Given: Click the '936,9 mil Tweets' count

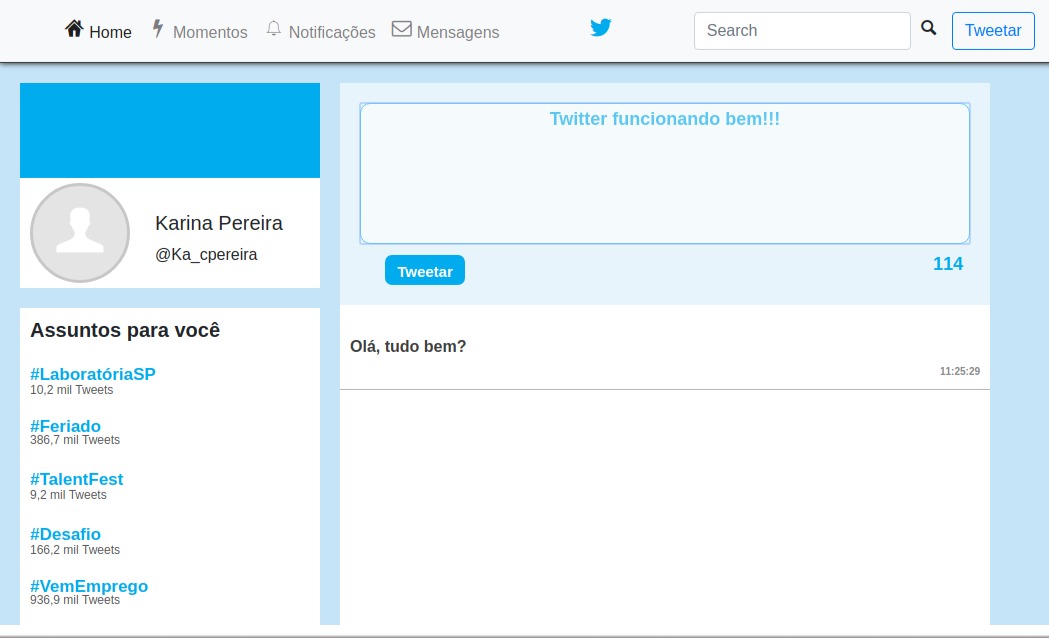Looking at the screenshot, I should coord(75,600).
